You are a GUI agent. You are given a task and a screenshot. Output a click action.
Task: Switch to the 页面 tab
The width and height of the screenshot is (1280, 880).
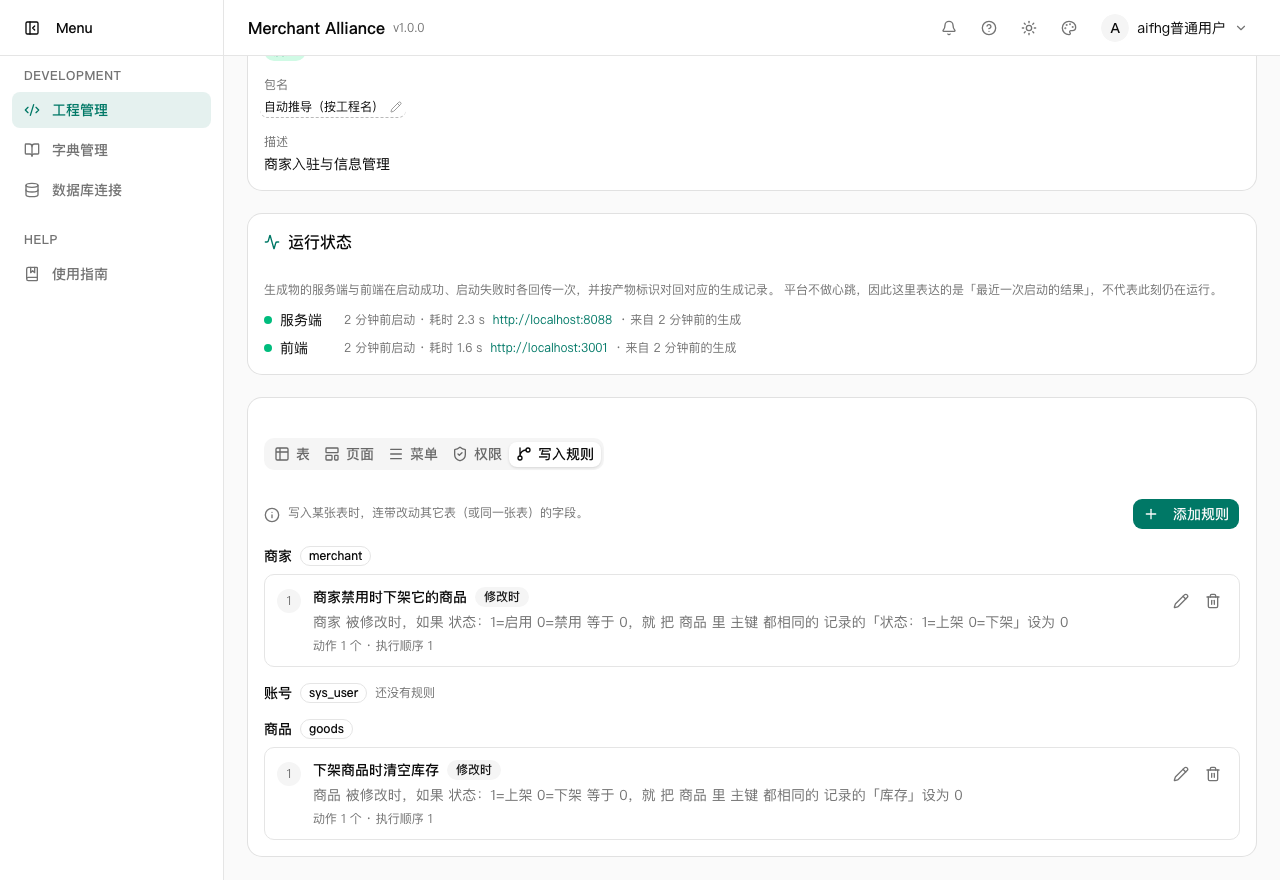[x=349, y=454]
